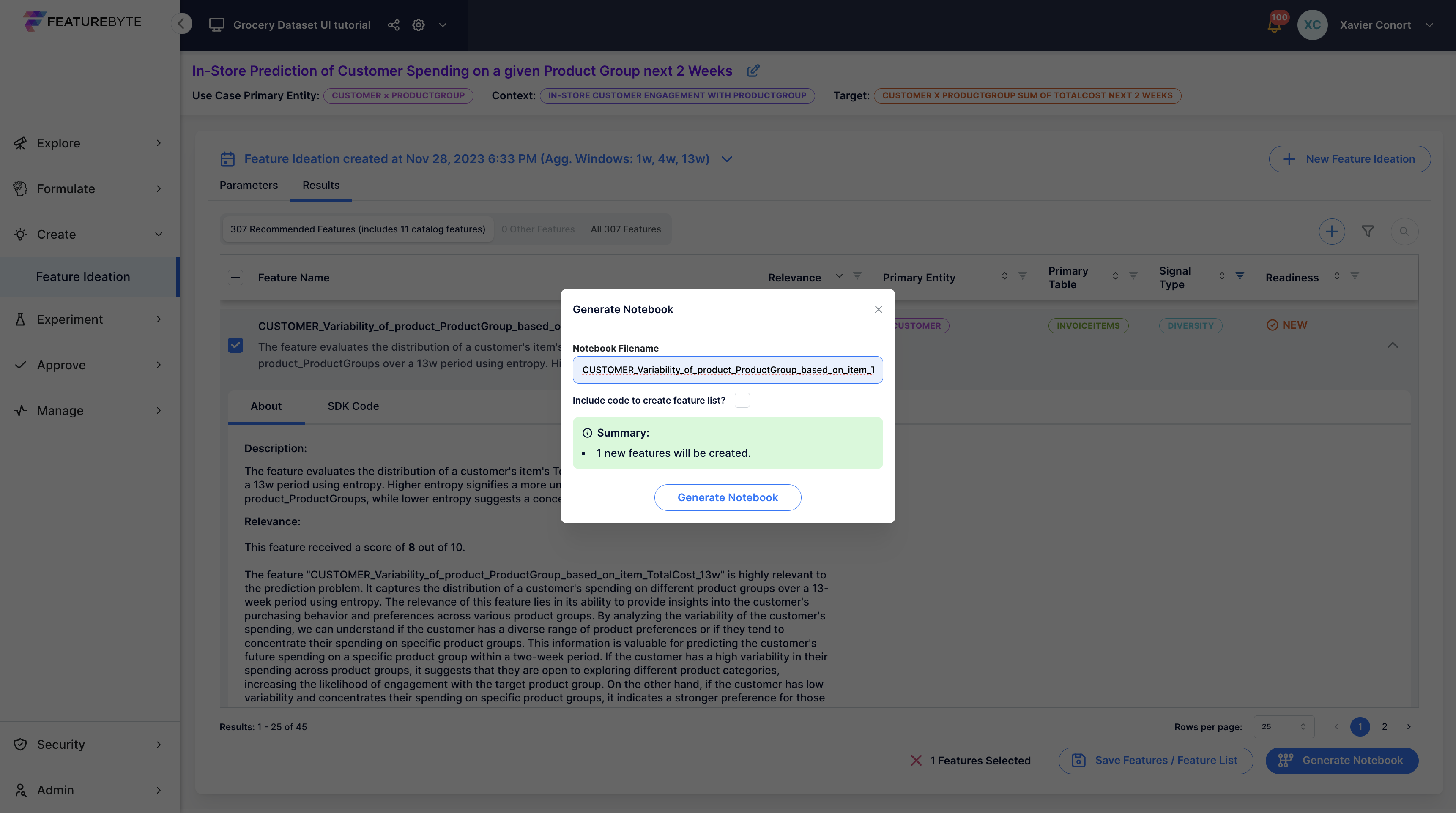The image size is (1456, 813).
Task: Click the search magnifier icon above the table
Action: [1404, 231]
